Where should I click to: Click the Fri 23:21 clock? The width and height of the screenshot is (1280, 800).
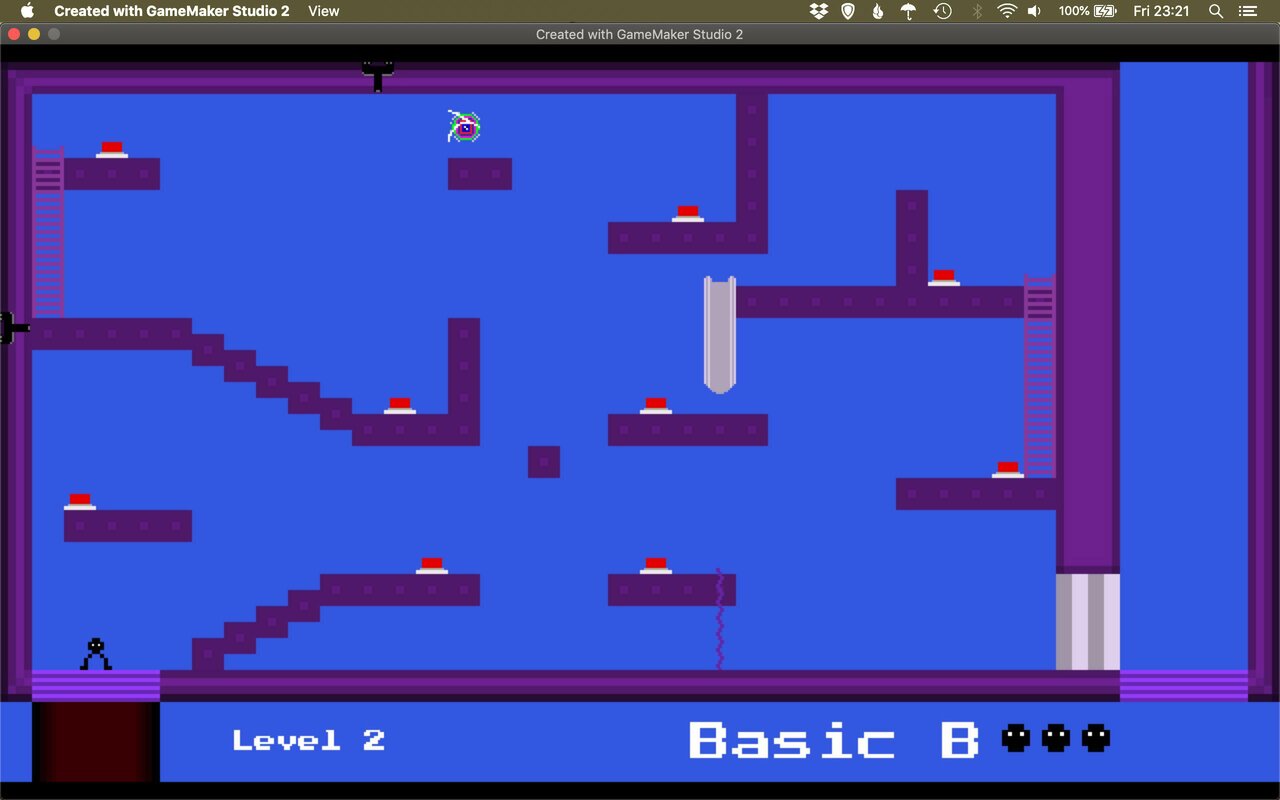(1162, 11)
